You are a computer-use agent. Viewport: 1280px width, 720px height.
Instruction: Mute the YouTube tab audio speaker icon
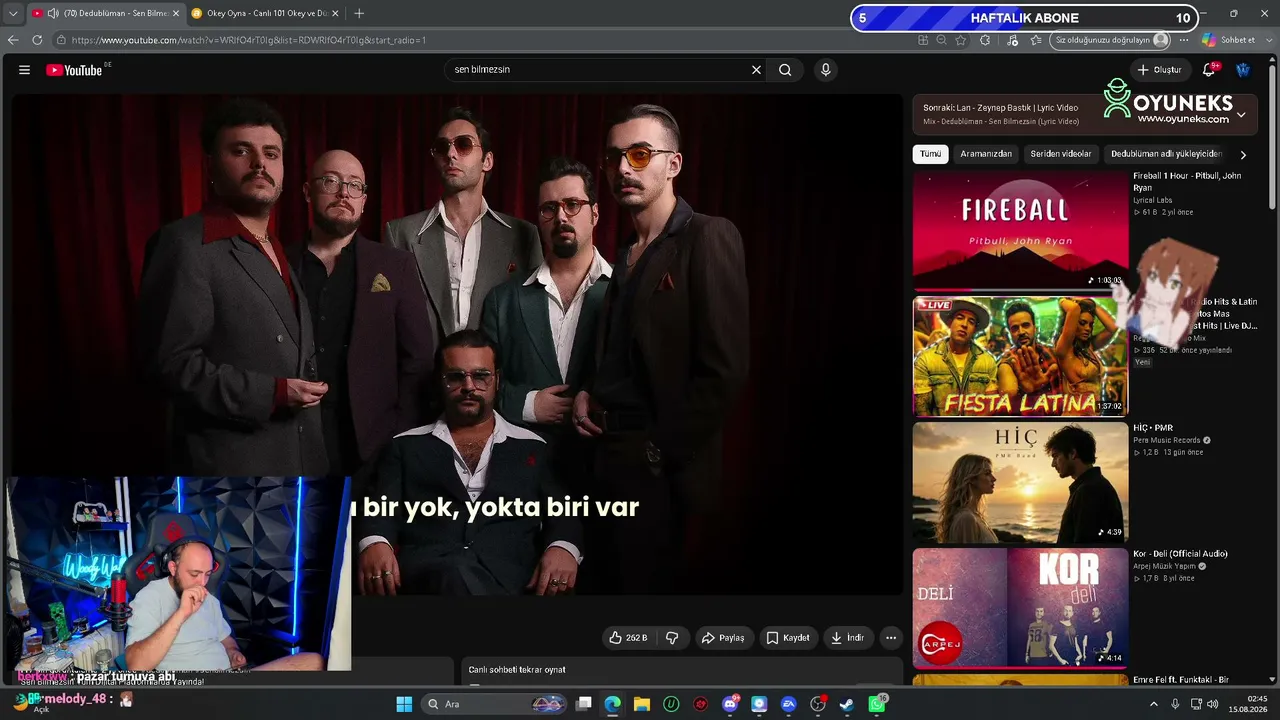tap(53, 13)
